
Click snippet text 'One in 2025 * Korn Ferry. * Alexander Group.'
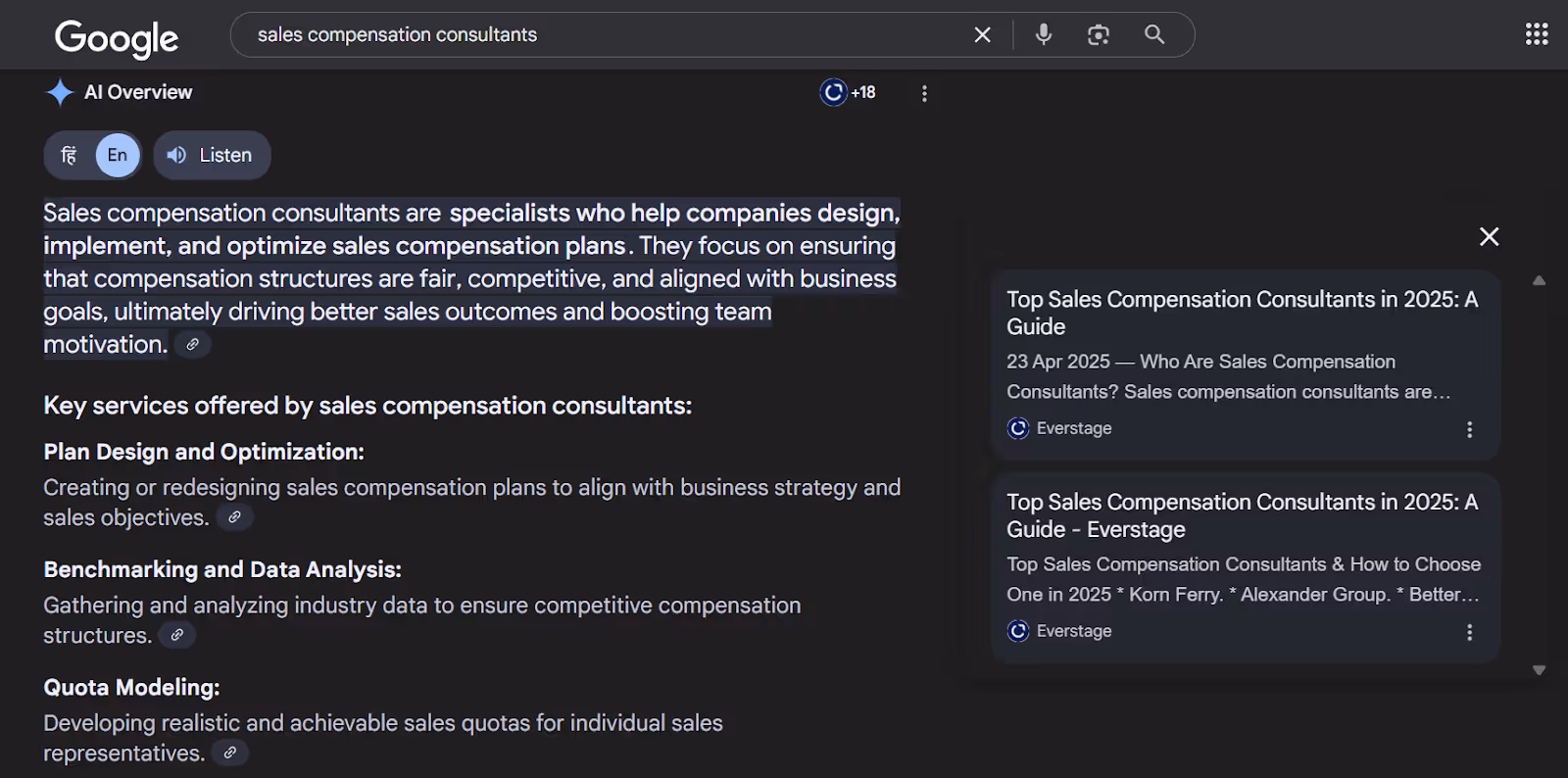1199,595
